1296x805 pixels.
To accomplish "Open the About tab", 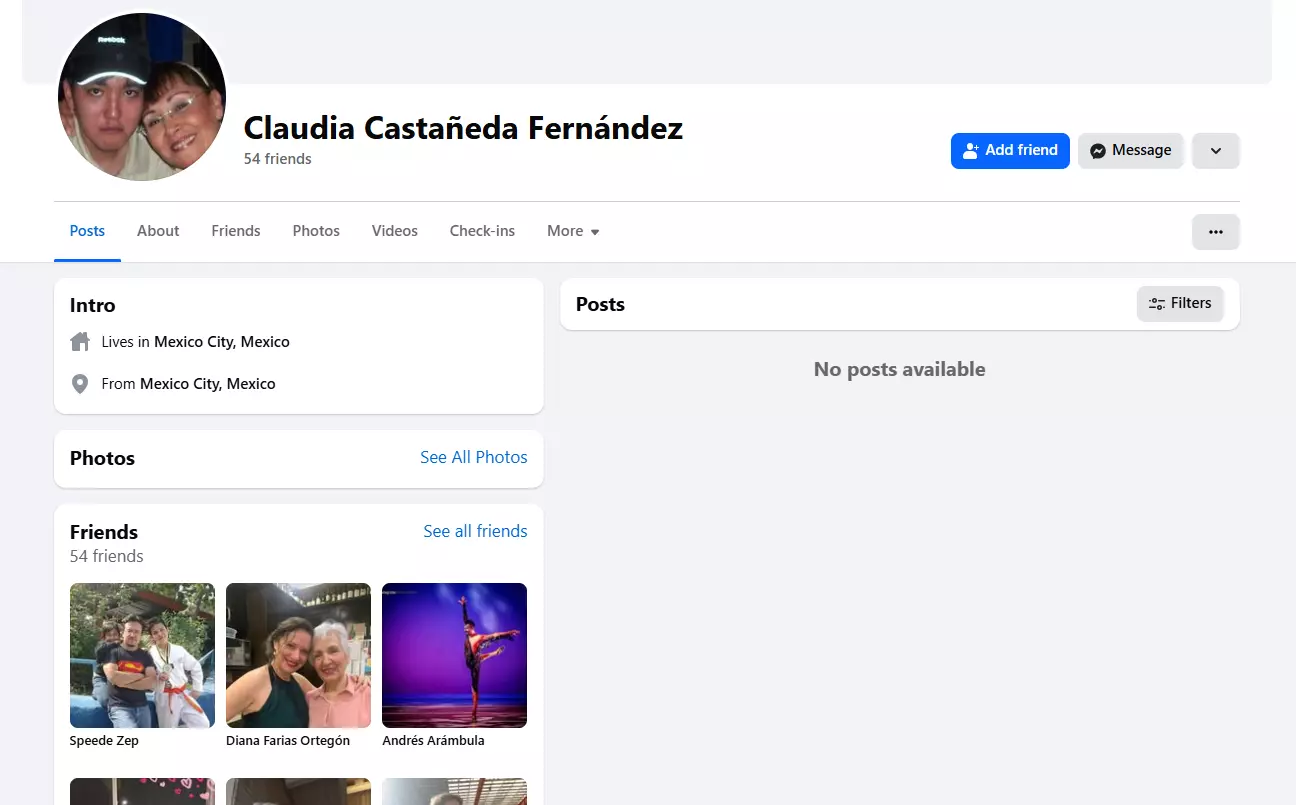I will pyautogui.click(x=158, y=231).
